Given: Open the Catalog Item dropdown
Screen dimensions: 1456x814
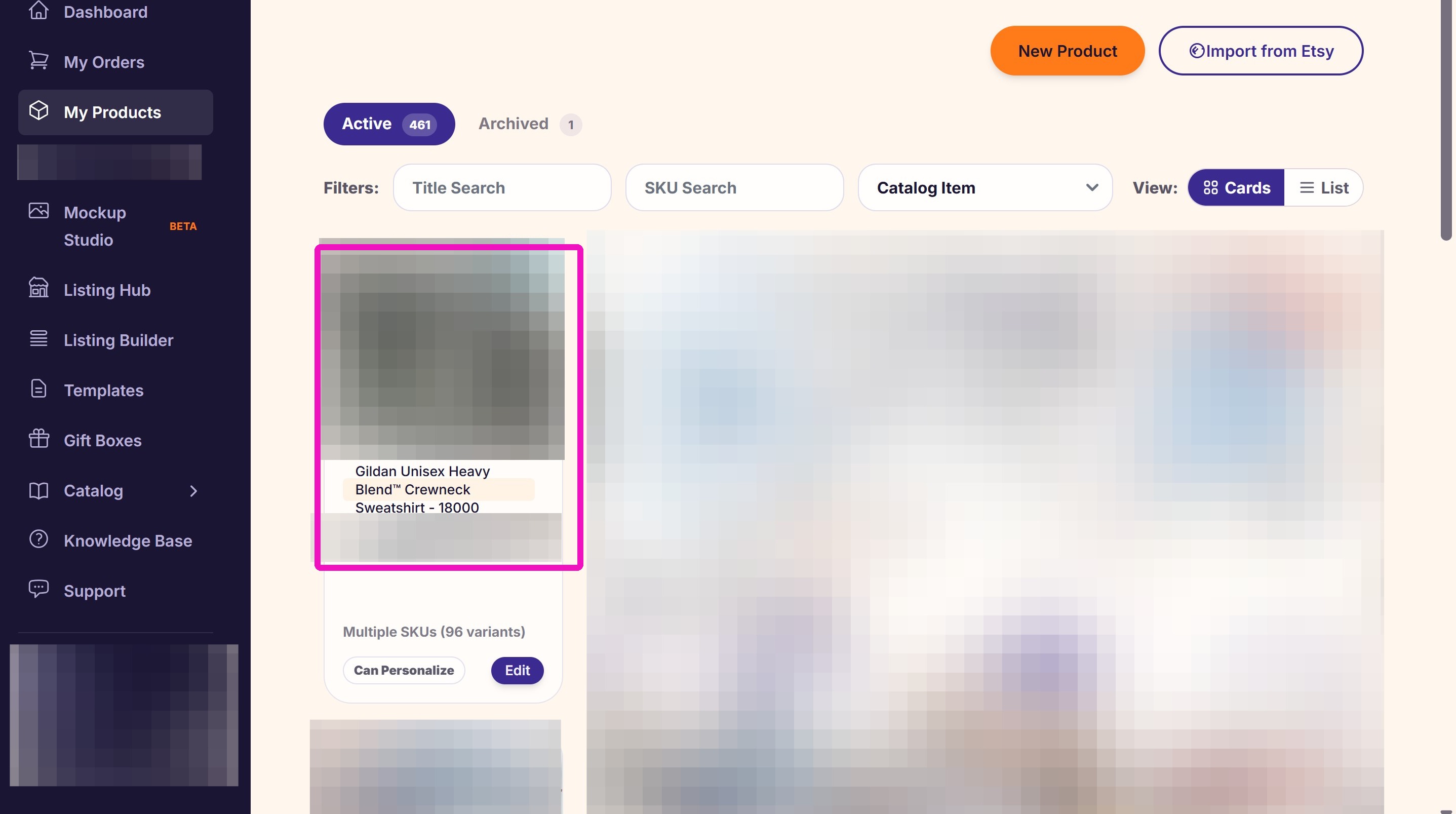Looking at the screenshot, I should pyautogui.click(x=985, y=188).
